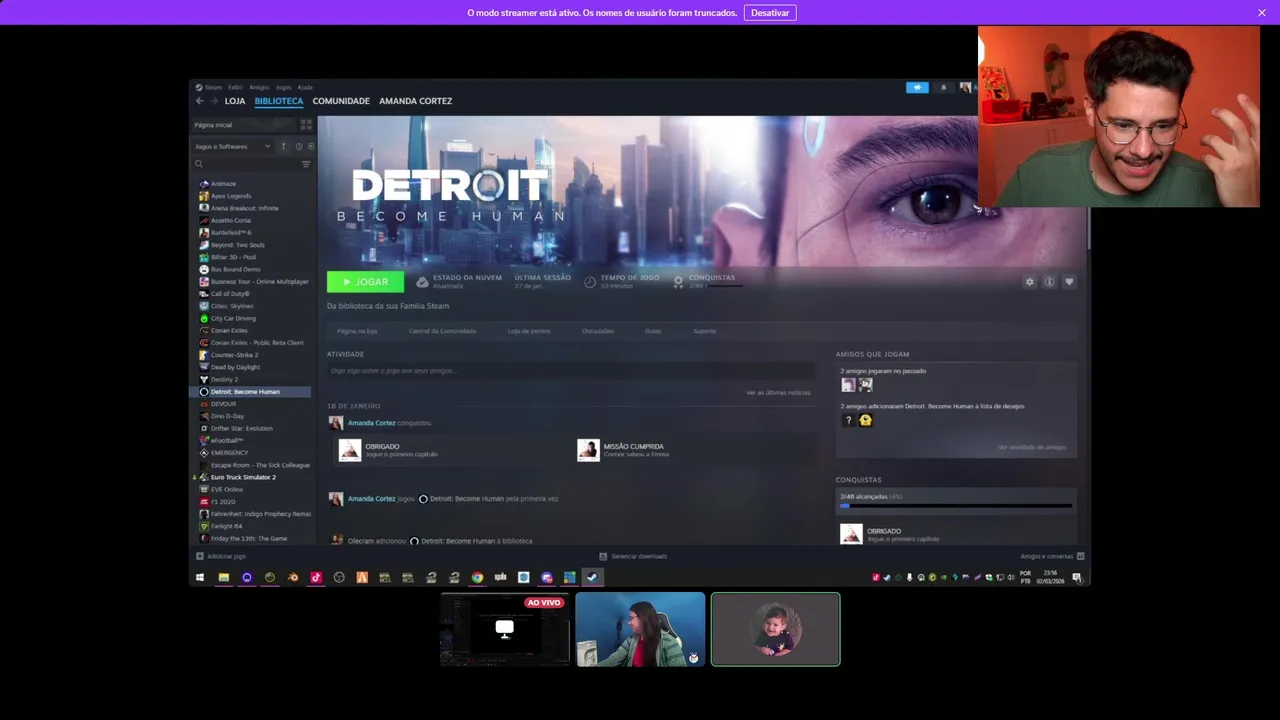Open the Guias tab
This screenshot has height=720, width=1280.
click(653, 331)
